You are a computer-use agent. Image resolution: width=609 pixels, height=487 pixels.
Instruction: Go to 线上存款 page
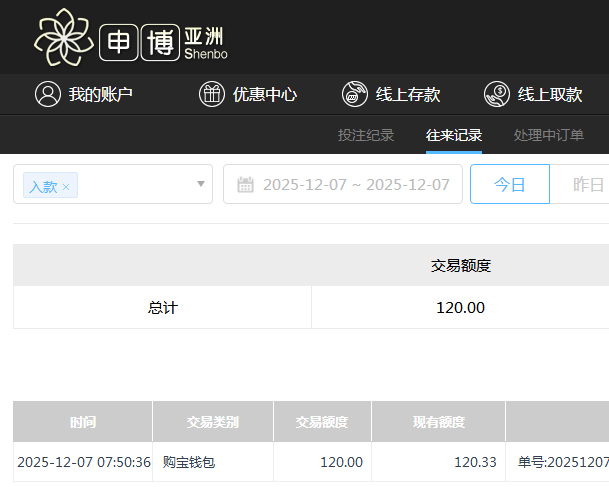(408, 94)
